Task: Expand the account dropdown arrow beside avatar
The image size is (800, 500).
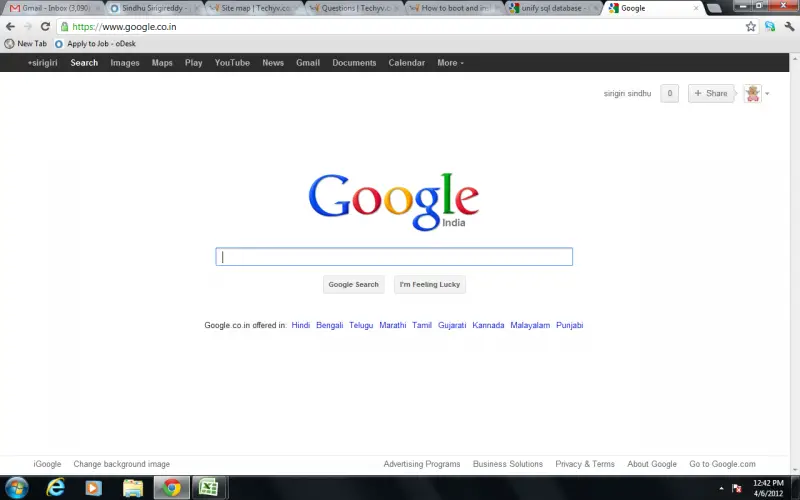Action: (767, 94)
